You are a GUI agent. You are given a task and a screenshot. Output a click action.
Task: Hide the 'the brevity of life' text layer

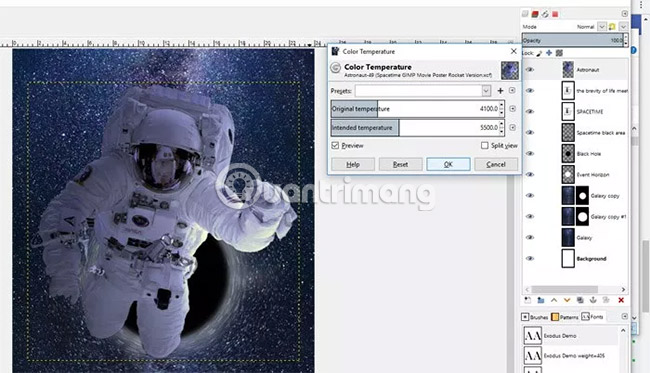(530, 90)
